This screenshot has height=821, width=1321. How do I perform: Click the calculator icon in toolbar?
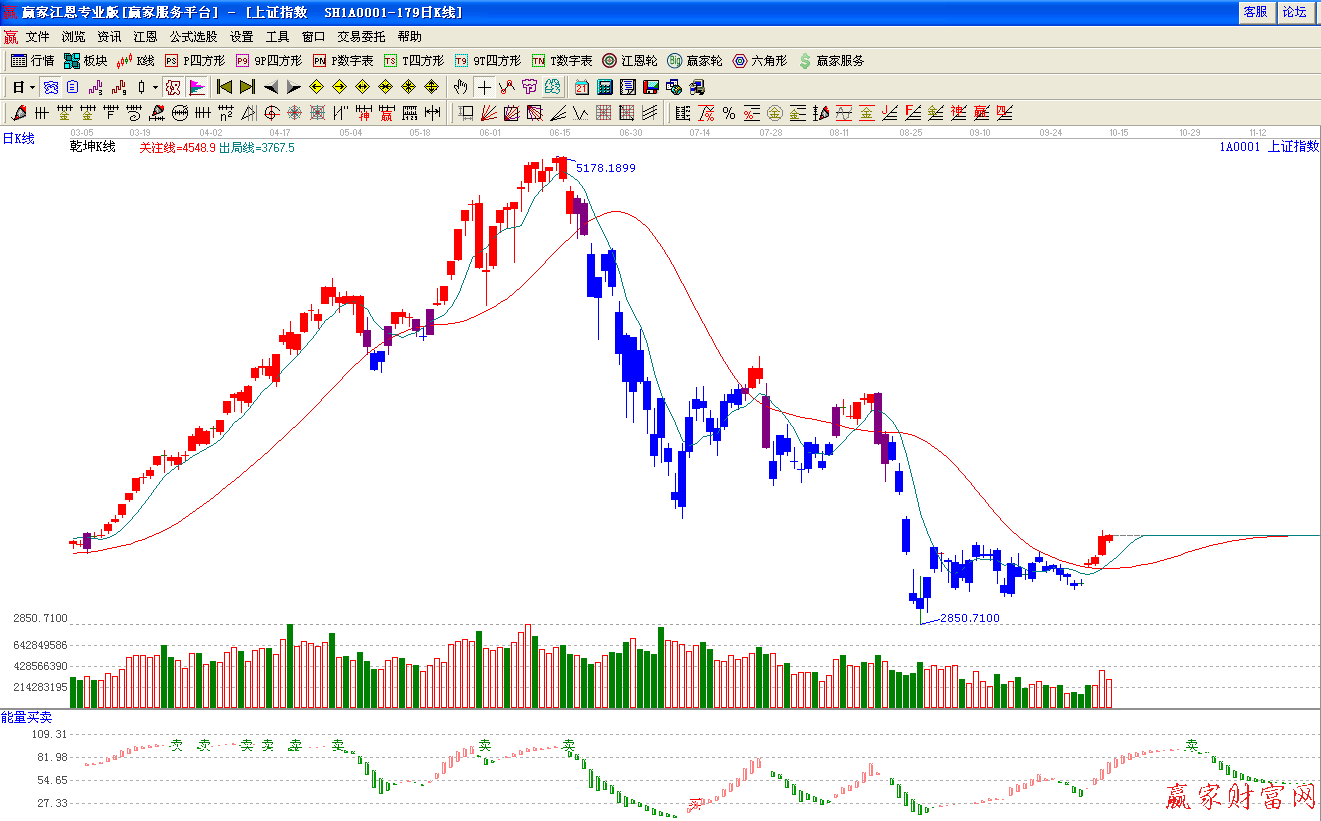pyautogui.click(x=605, y=87)
